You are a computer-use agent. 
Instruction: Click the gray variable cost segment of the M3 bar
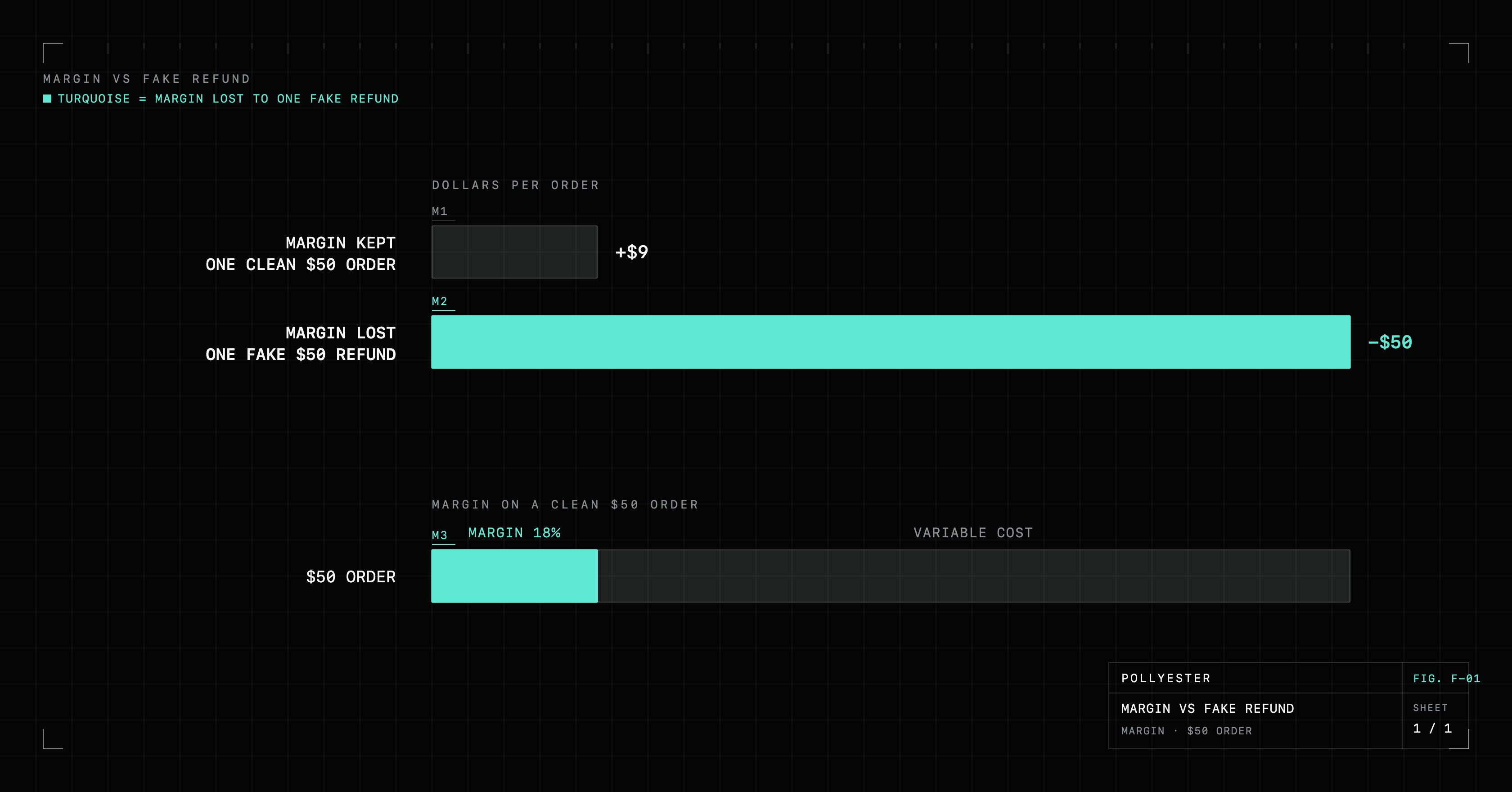[974, 576]
